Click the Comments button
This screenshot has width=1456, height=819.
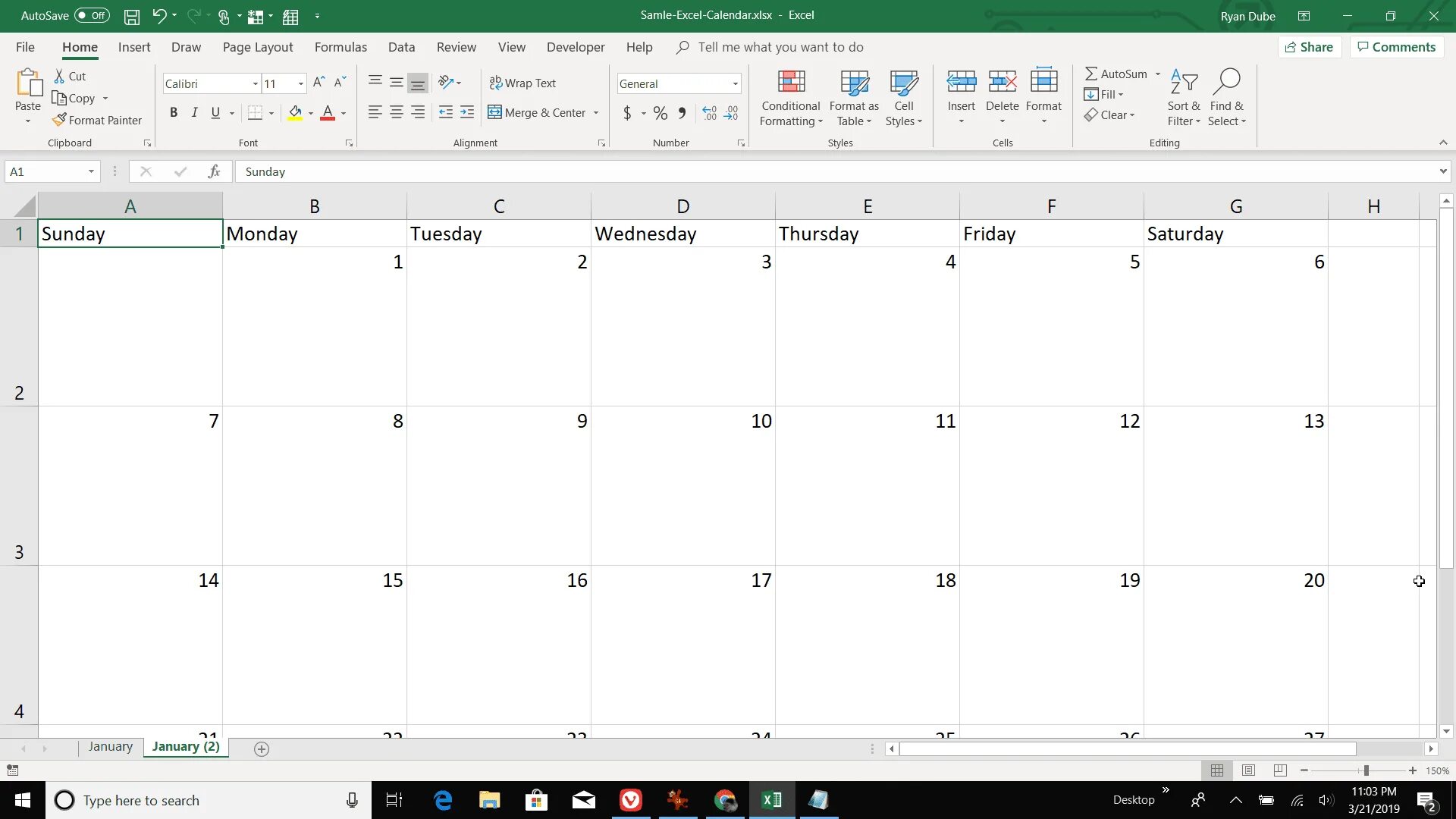[1398, 47]
